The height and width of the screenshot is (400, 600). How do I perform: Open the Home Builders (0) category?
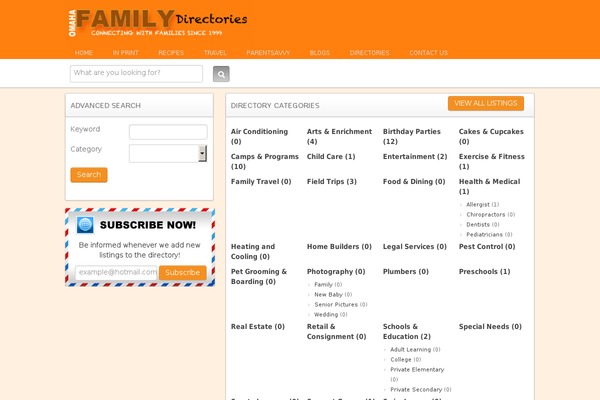pyautogui.click(x=339, y=247)
